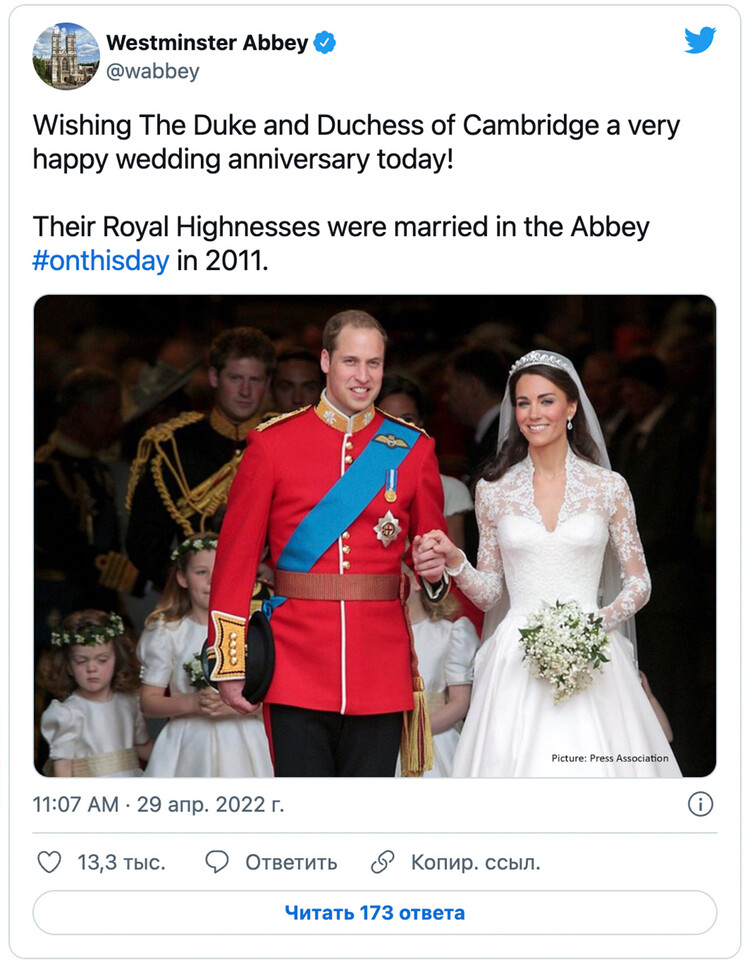Click the reply speech bubble icon
Screen dimensions: 750x969
[x=217, y=862]
